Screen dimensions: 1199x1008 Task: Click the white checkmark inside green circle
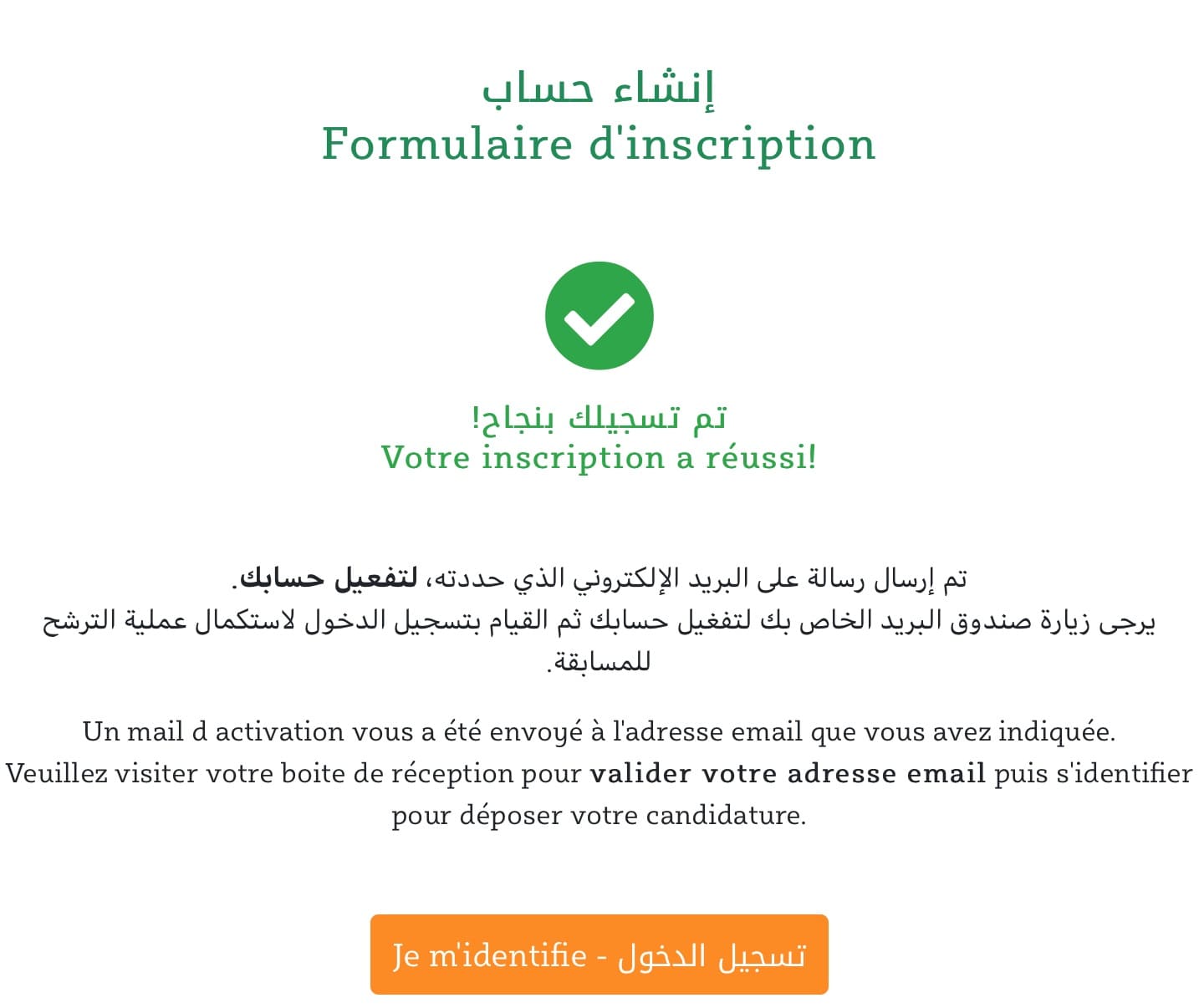[x=599, y=318]
